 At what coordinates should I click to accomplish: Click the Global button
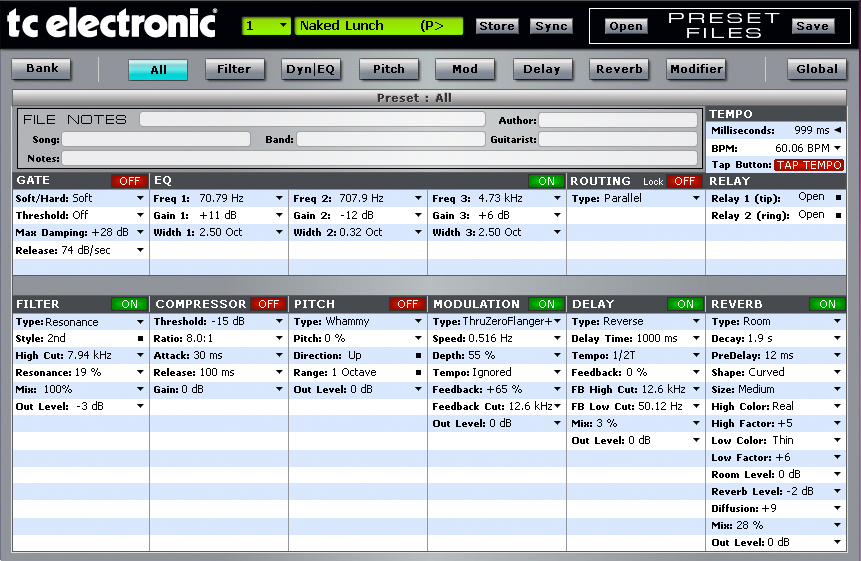[817, 69]
